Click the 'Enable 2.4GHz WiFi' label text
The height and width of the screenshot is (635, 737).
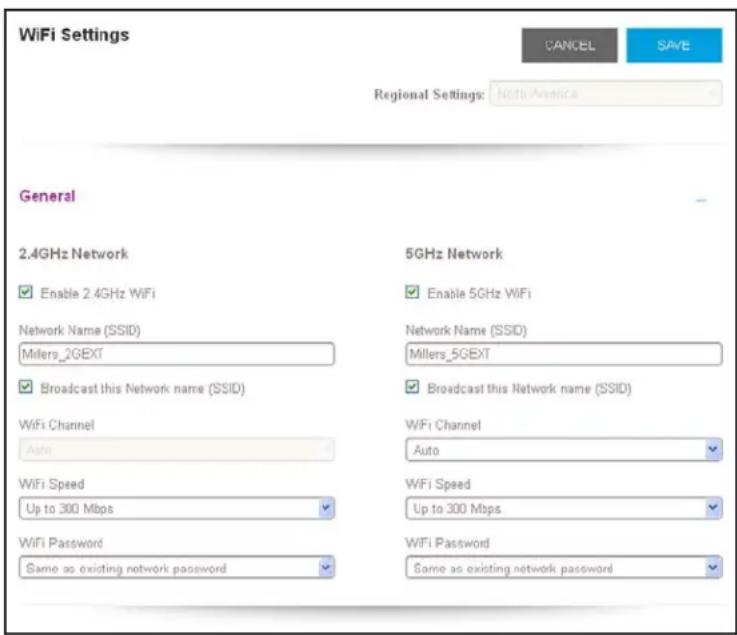[98, 294]
